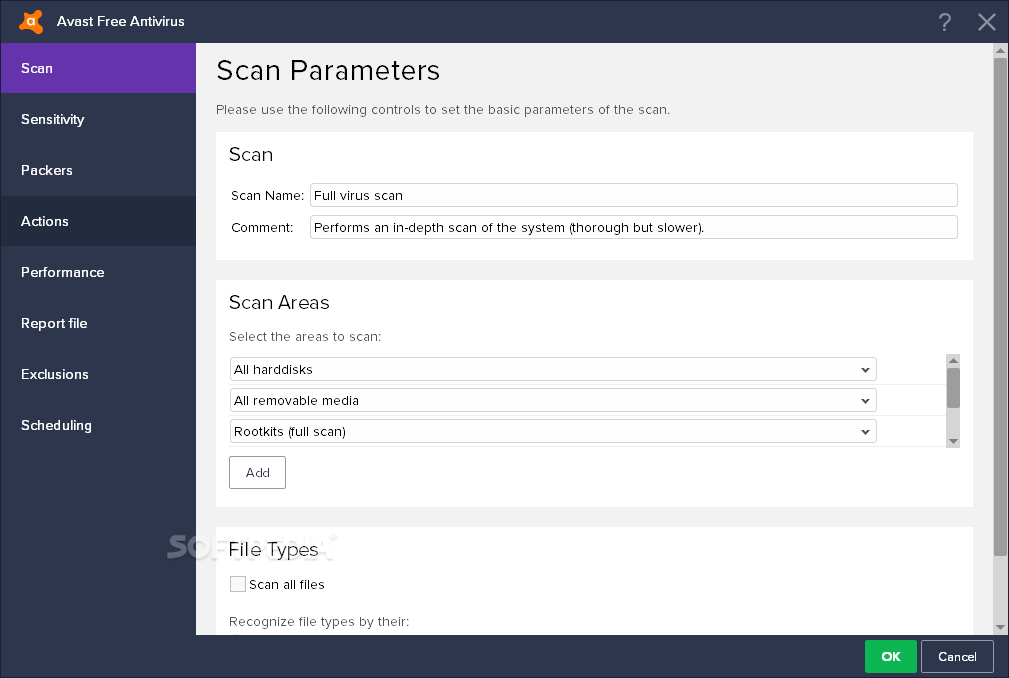Image resolution: width=1009 pixels, height=678 pixels.
Task: Switch to the Scheduling tab
Action: tap(98, 425)
